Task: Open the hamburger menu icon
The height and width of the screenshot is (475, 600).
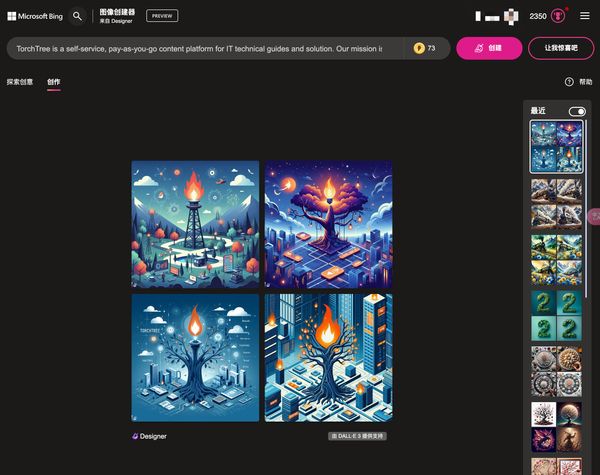Action: point(584,16)
